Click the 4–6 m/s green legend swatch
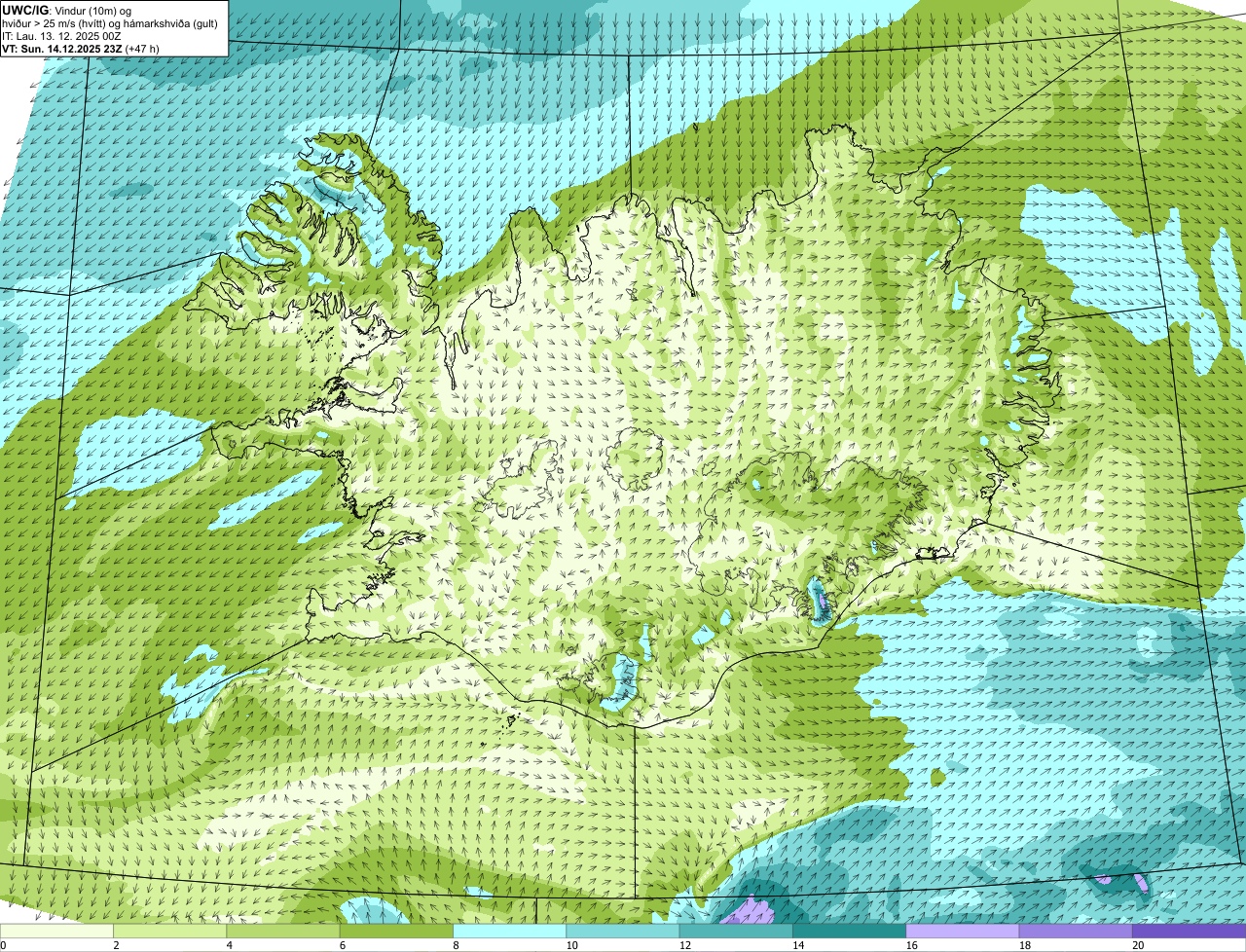1246x952 pixels. (x=284, y=932)
